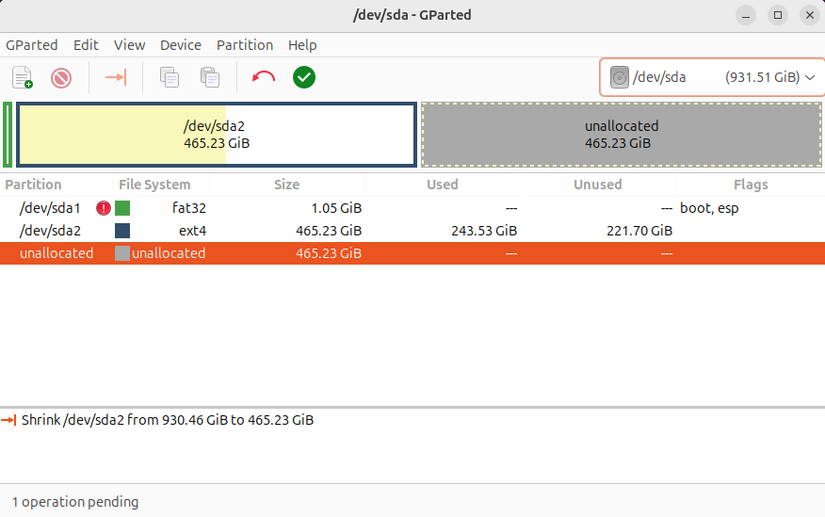The width and height of the screenshot is (825, 517).
Task: Open the Partition menu
Action: click(245, 45)
